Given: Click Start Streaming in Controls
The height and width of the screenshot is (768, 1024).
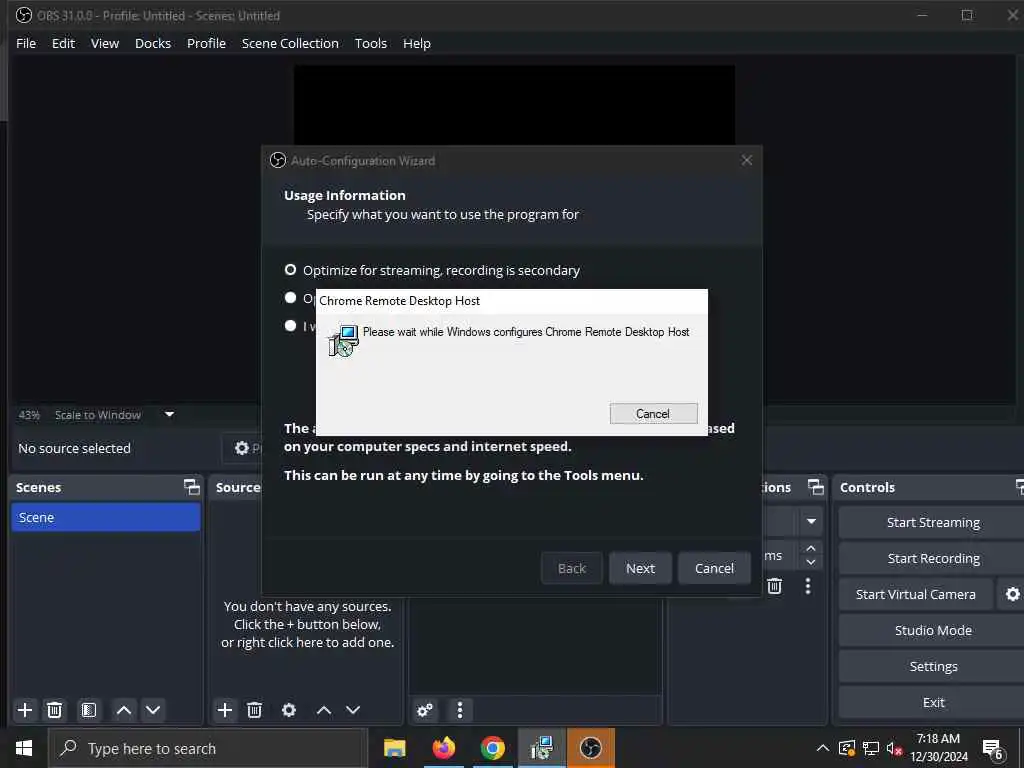Looking at the screenshot, I should (933, 522).
